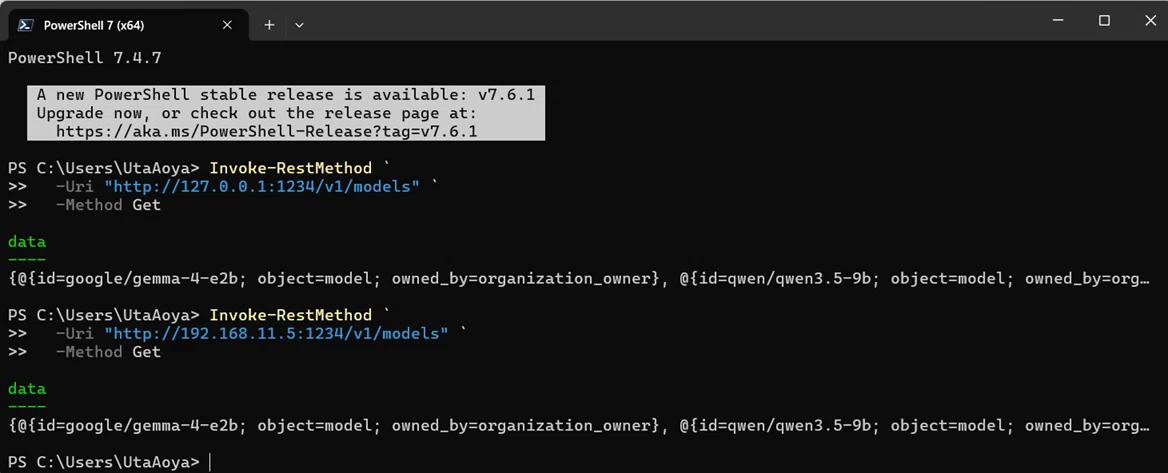Close the terminal window
1168x473 pixels.
click(x=1149, y=20)
